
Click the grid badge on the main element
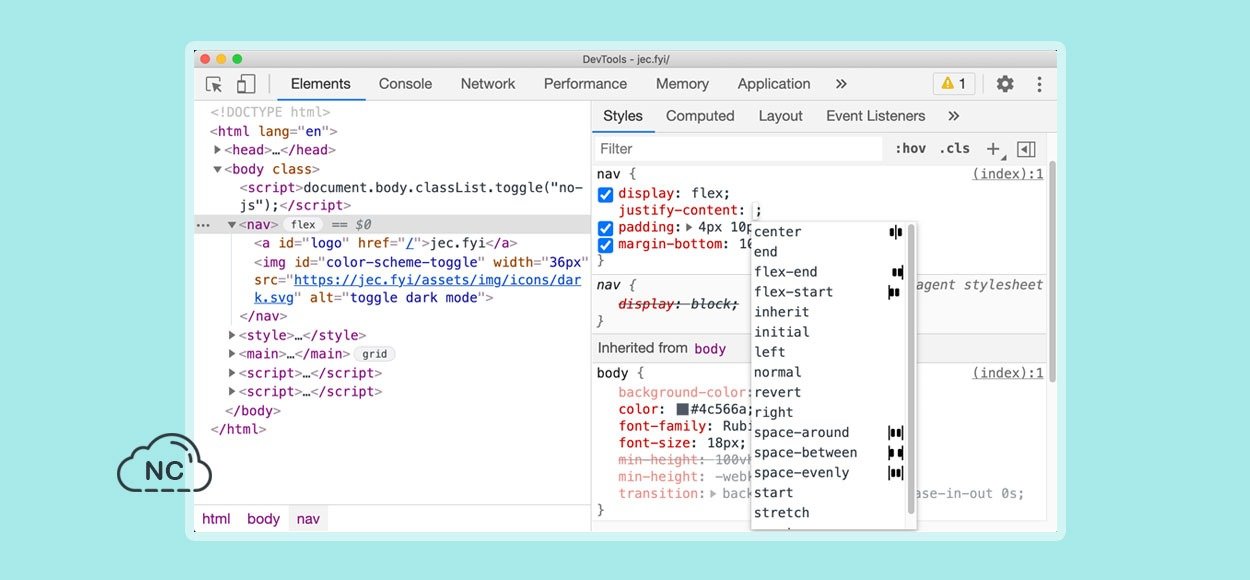click(375, 354)
